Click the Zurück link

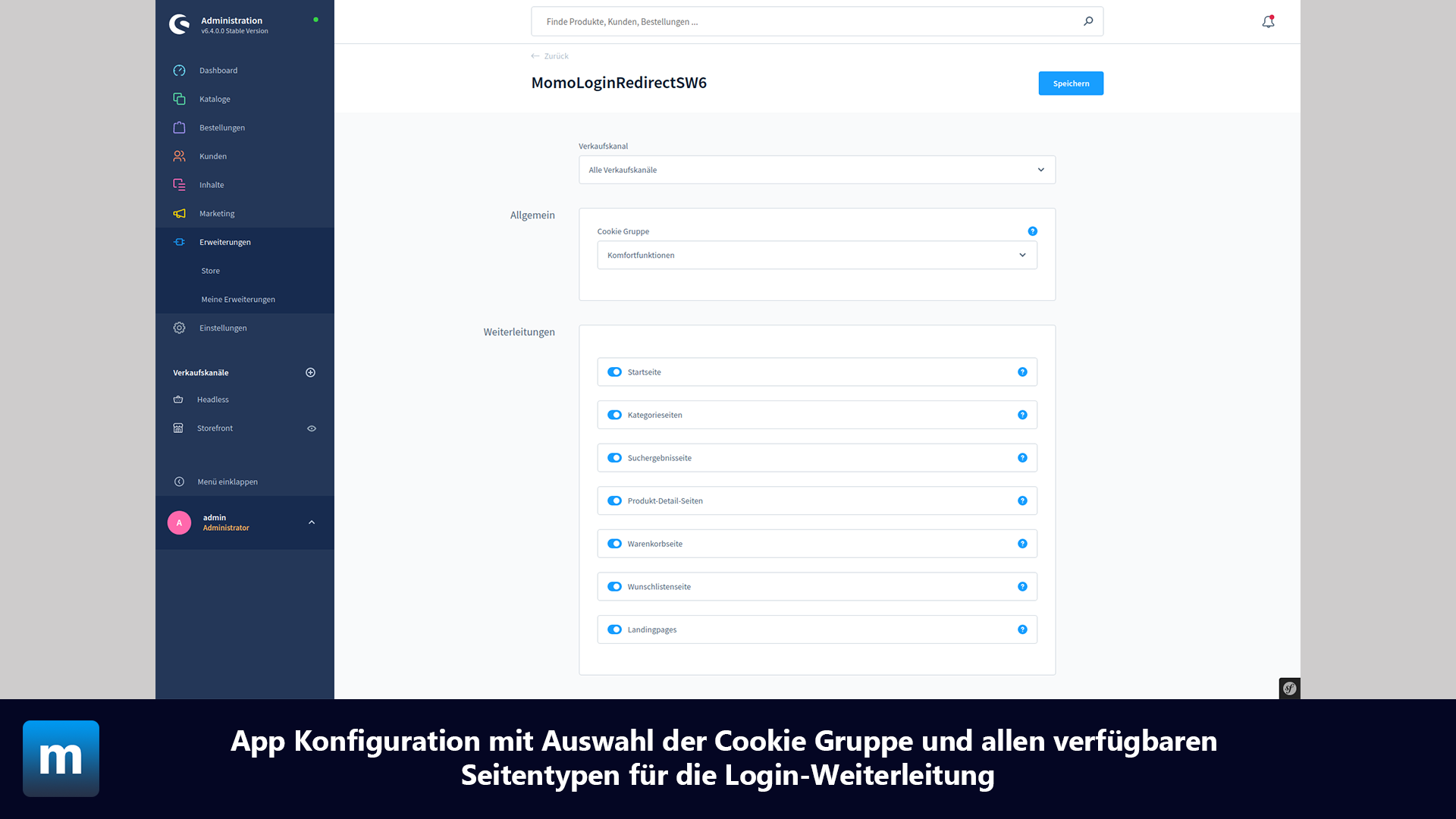tap(555, 55)
